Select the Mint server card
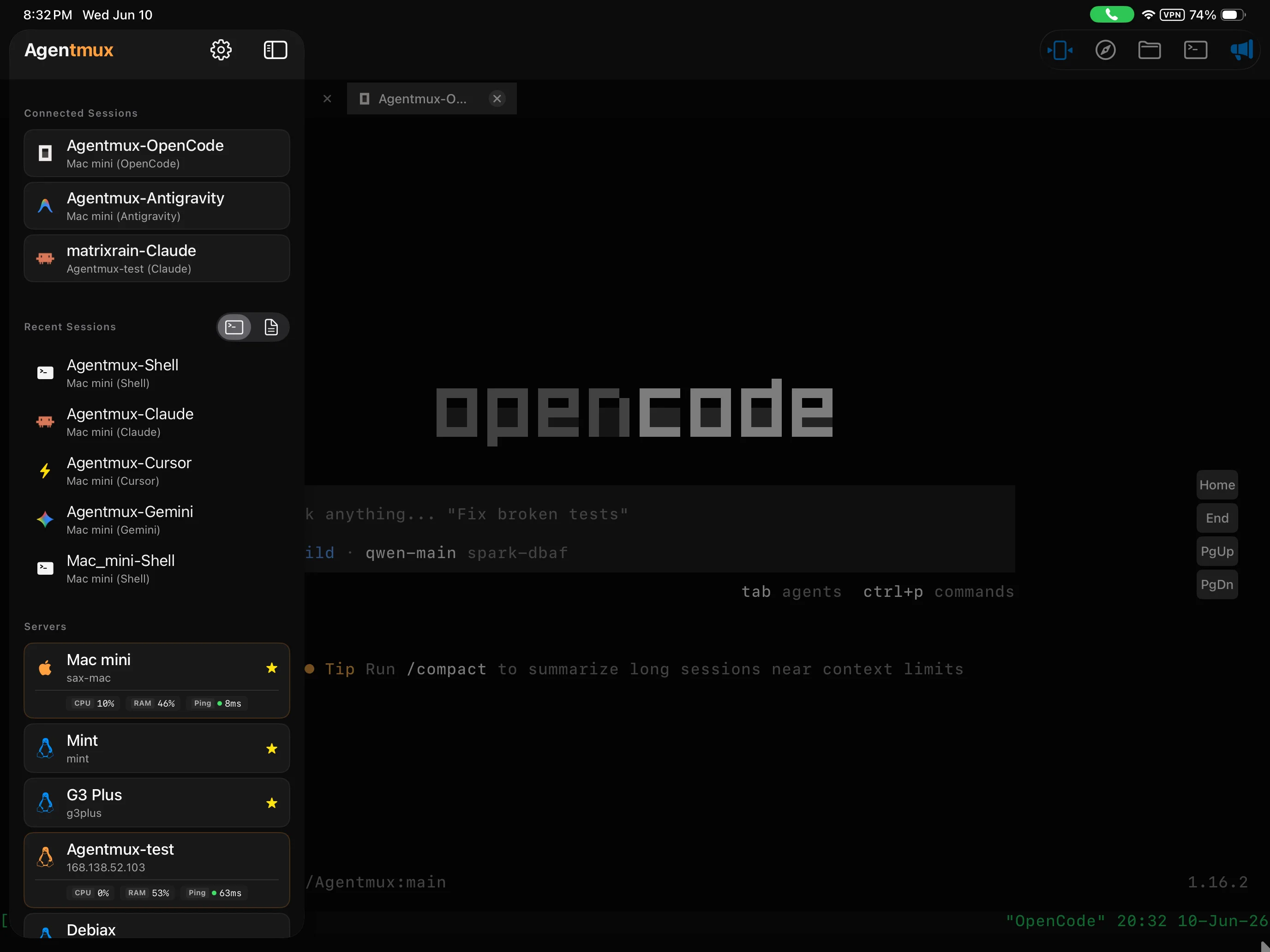 coord(157,748)
